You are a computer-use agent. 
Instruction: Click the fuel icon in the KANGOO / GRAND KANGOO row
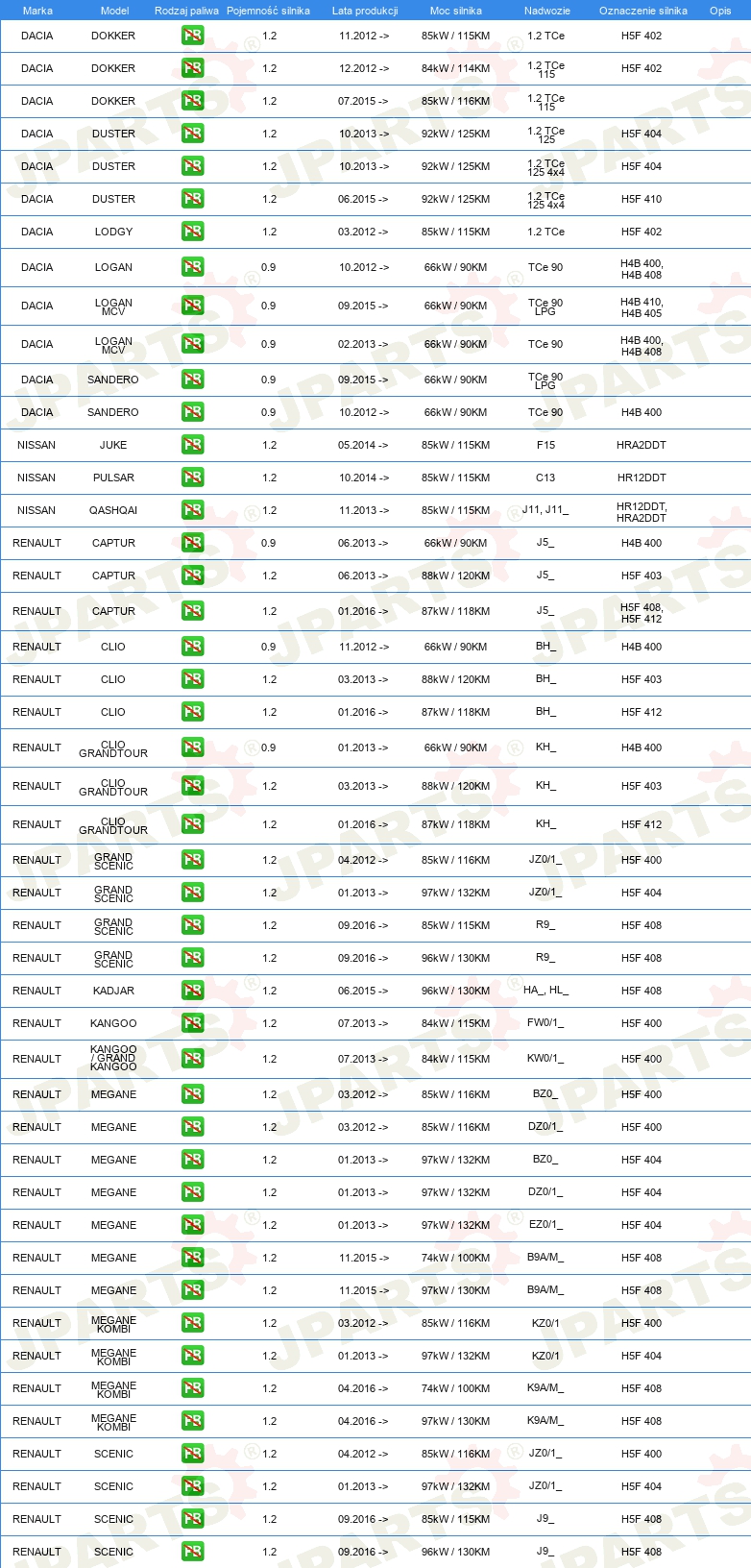(x=193, y=1059)
